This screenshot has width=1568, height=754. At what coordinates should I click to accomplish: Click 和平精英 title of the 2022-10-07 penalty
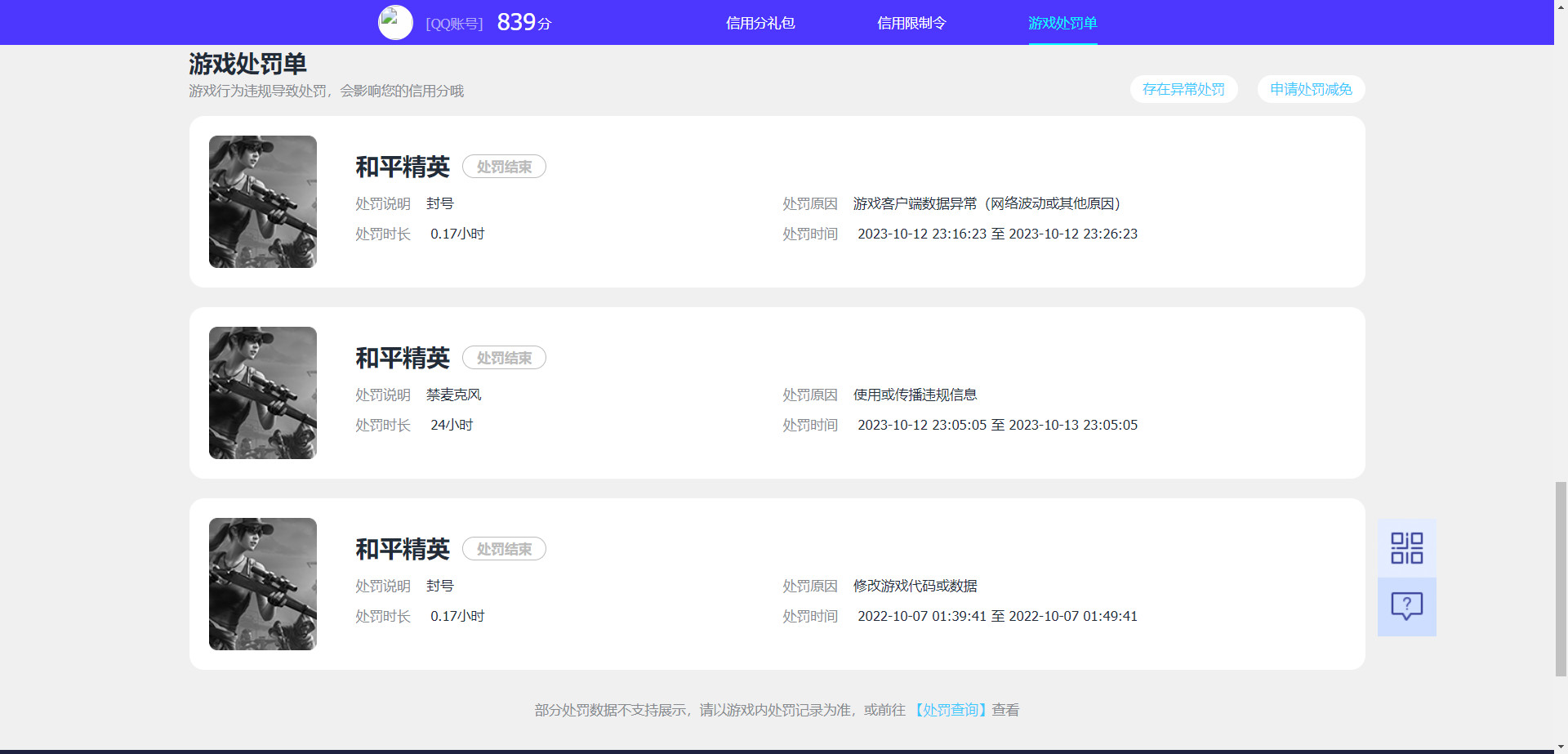pos(403,549)
